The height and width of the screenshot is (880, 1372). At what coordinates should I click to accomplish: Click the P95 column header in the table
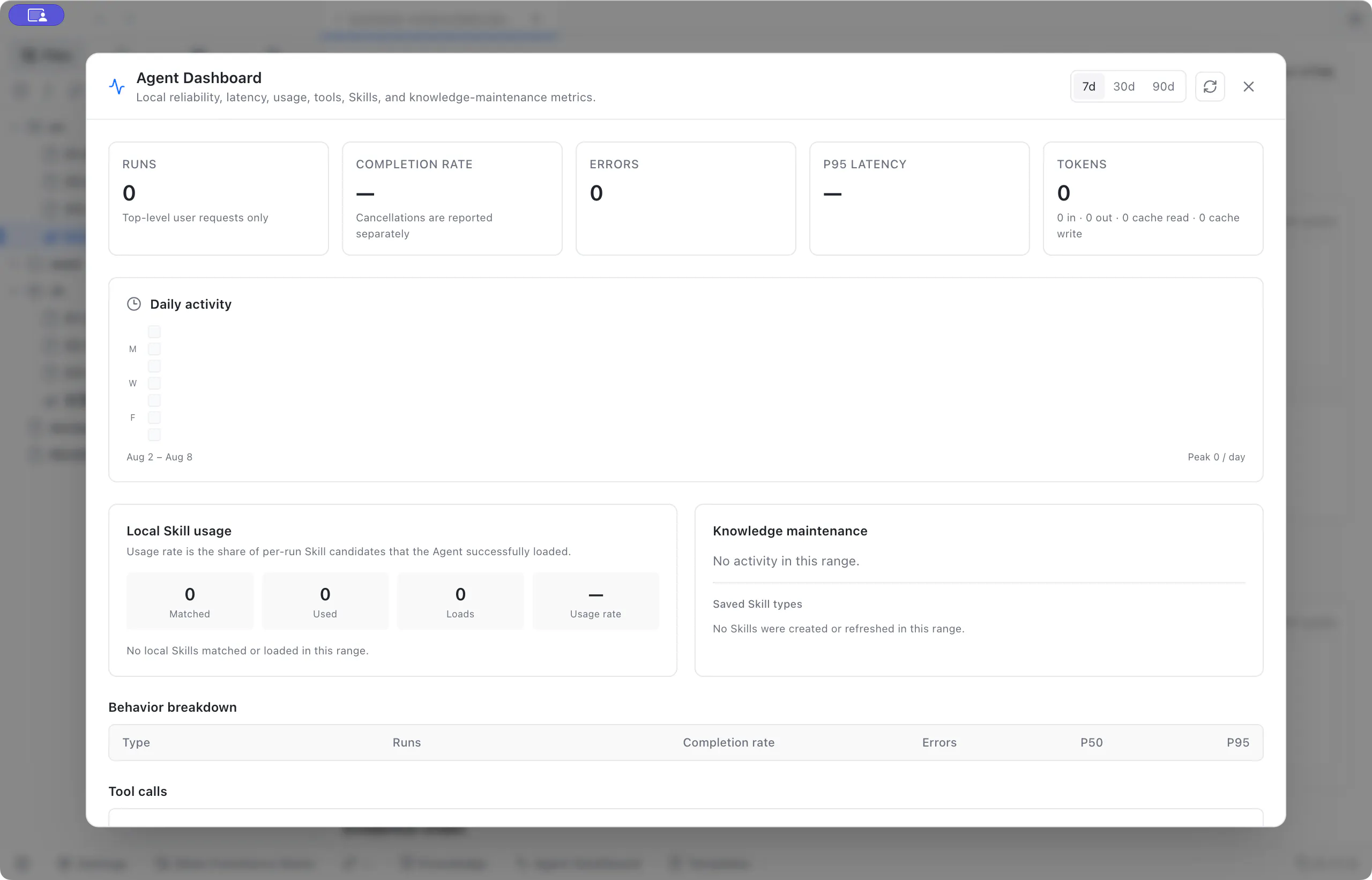pyautogui.click(x=1237, y=742)
